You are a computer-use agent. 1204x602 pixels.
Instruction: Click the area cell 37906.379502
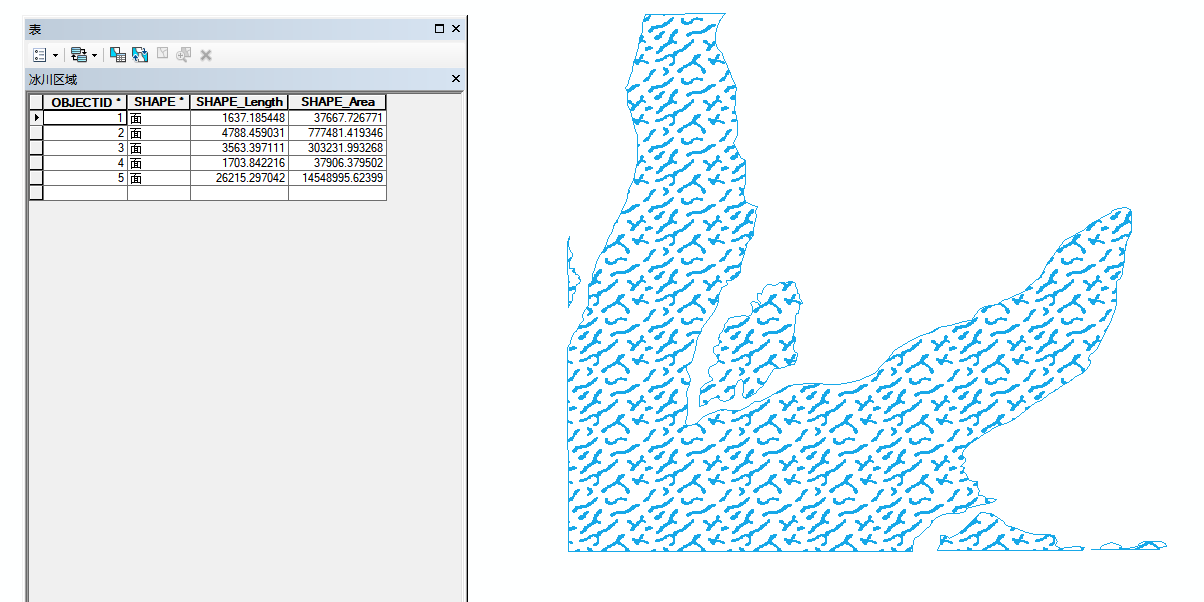click(337, 162)
